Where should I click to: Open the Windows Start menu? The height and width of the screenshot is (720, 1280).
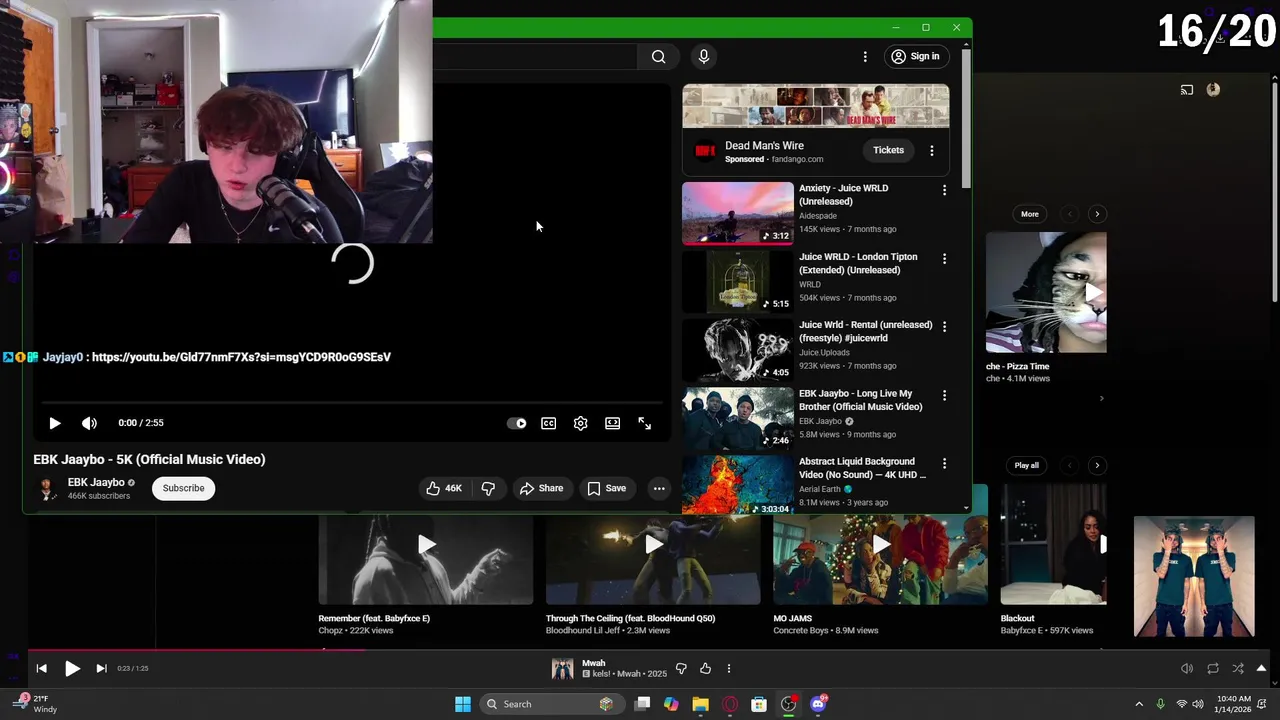[x=463, y=704]
